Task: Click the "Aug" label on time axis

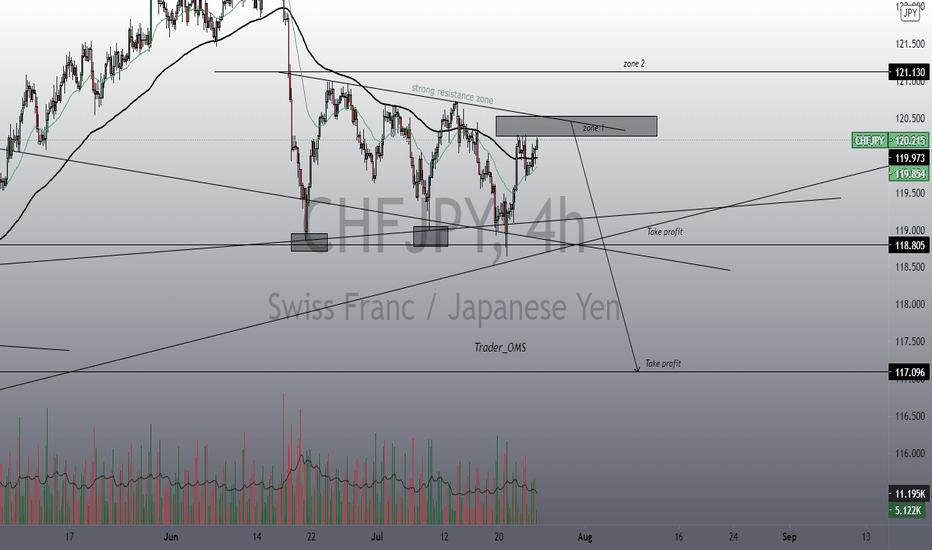Action: (585, 537)
